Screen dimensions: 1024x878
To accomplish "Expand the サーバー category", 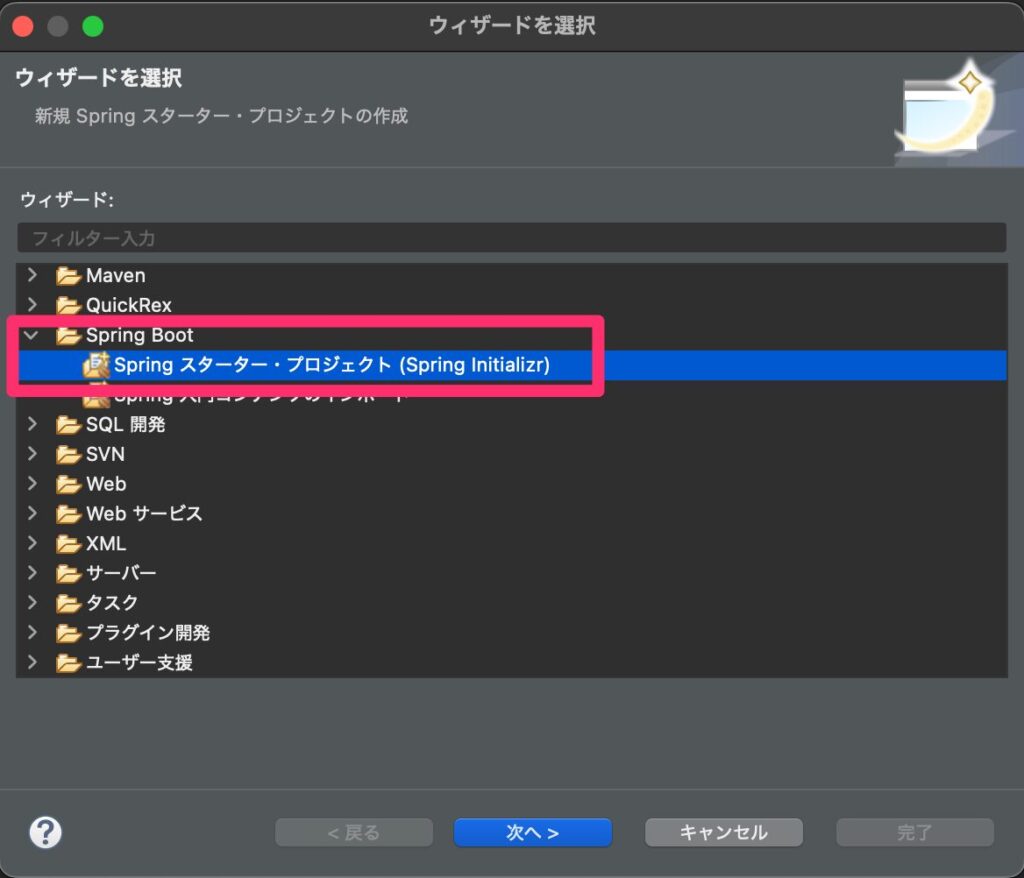I will [32, 573].
